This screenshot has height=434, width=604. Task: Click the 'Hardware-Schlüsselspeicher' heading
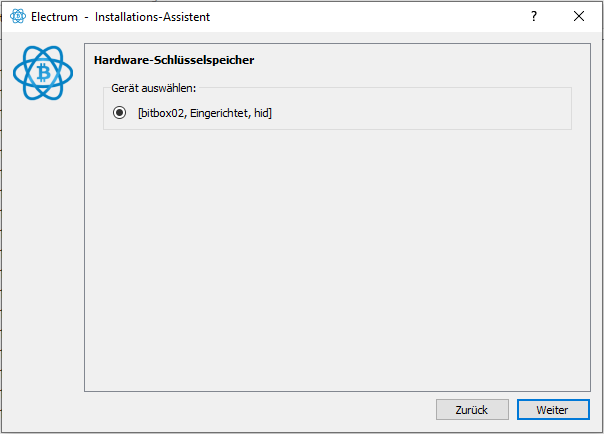coord(174,60)
